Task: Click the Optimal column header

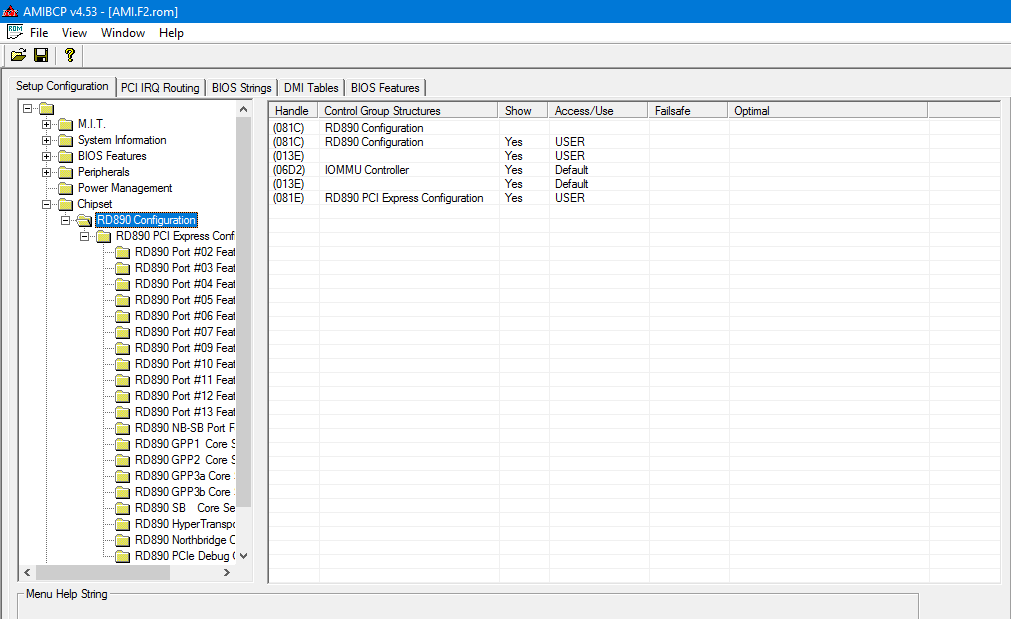Action: coord(828,111)
